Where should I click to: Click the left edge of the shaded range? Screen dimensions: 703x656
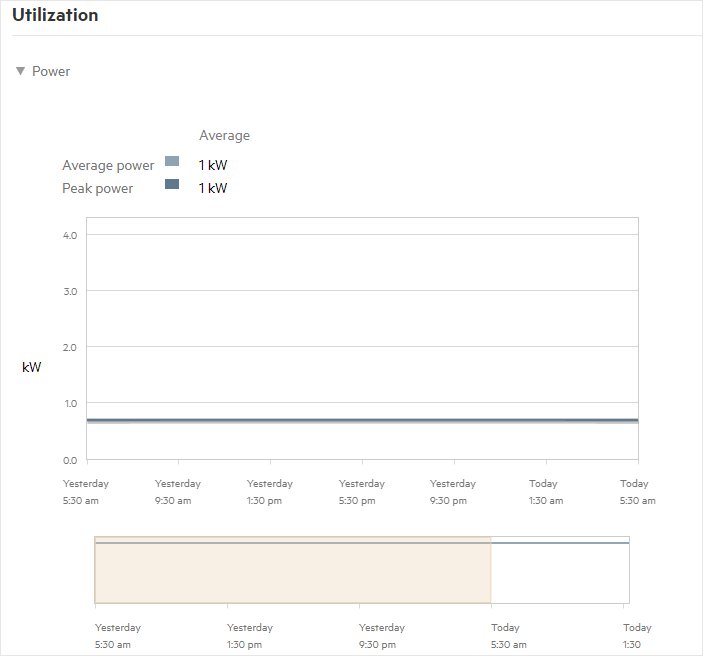tap(95, 570)
